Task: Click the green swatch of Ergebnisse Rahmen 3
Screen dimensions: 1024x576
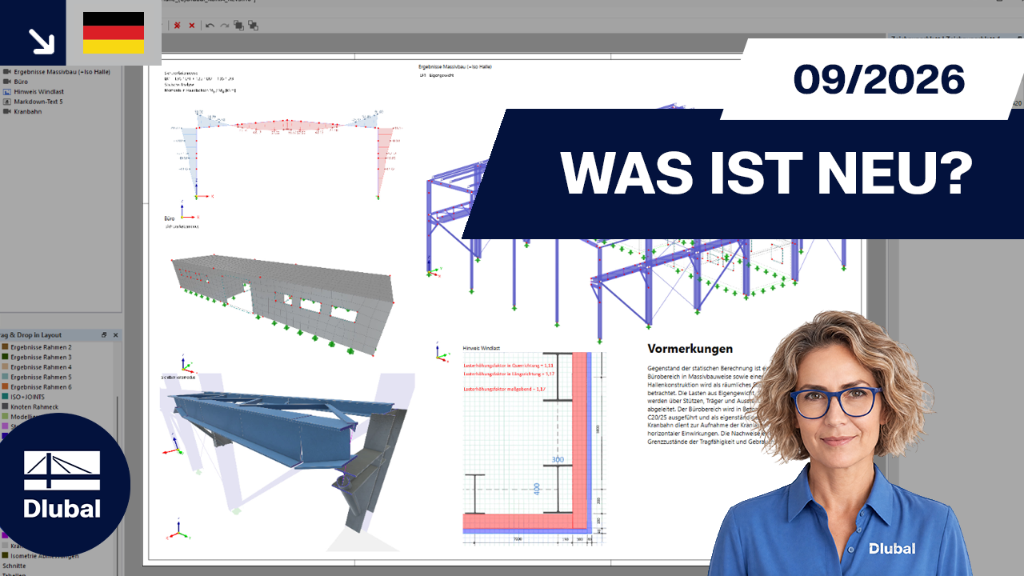Action: tap(5, 357)
